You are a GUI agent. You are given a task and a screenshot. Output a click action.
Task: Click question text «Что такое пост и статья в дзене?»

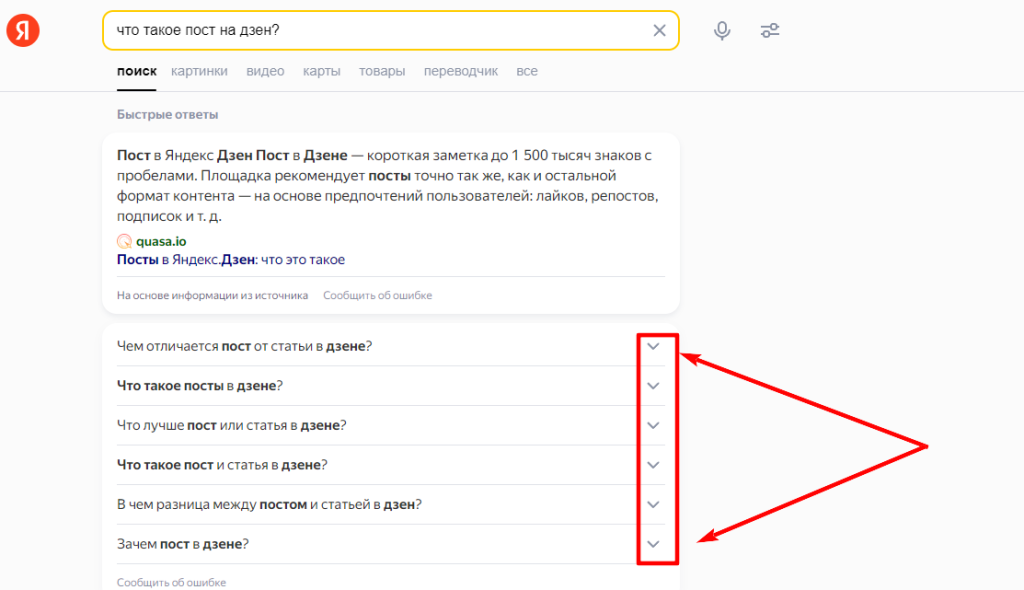pyautogui.click(x=222, y=465)
